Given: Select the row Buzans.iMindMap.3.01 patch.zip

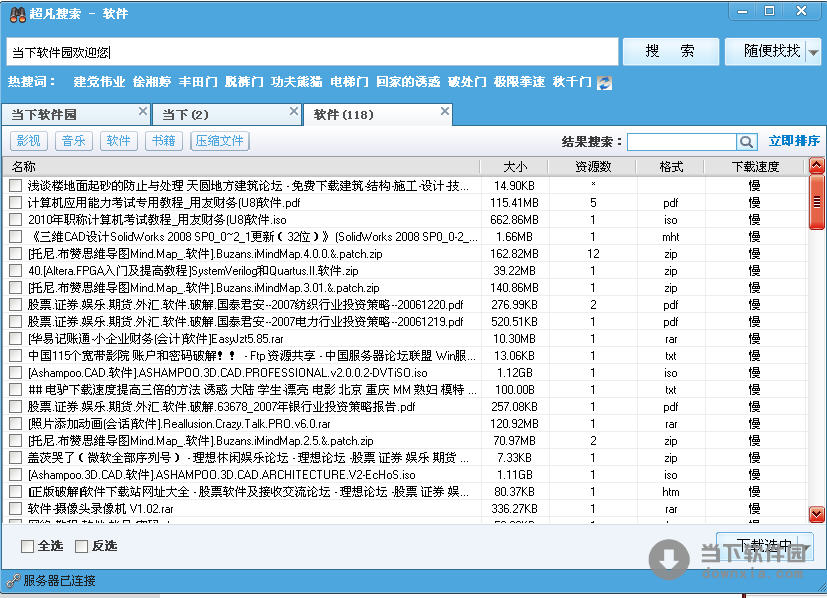Looking at the screenshot, I should click(x=405, y=287).
